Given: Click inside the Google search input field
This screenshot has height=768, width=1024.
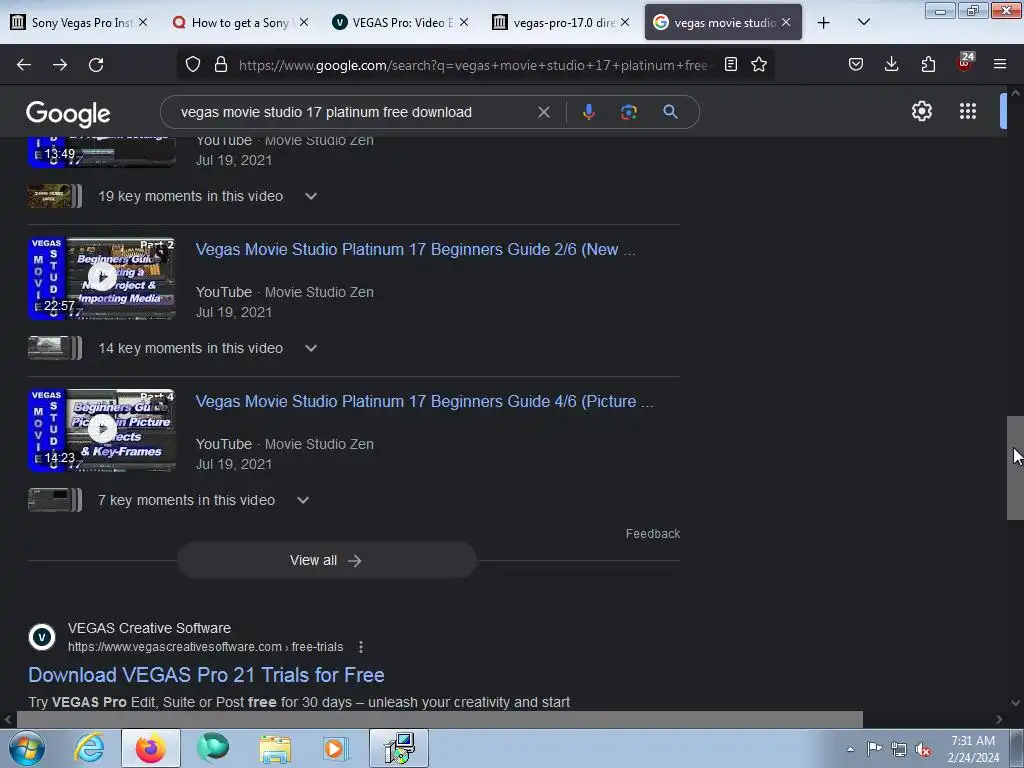Looking at the screenshot, I should (353, 112).
